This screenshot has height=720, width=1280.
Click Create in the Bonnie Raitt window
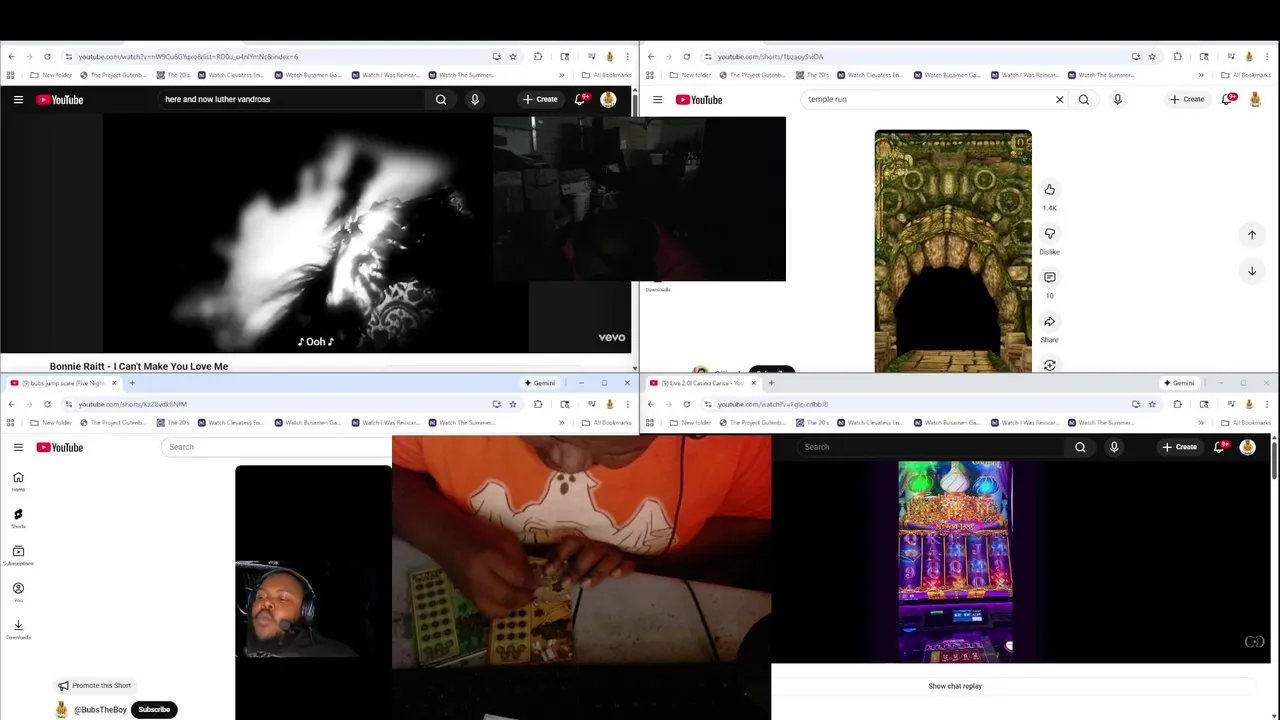coord(540,99)
